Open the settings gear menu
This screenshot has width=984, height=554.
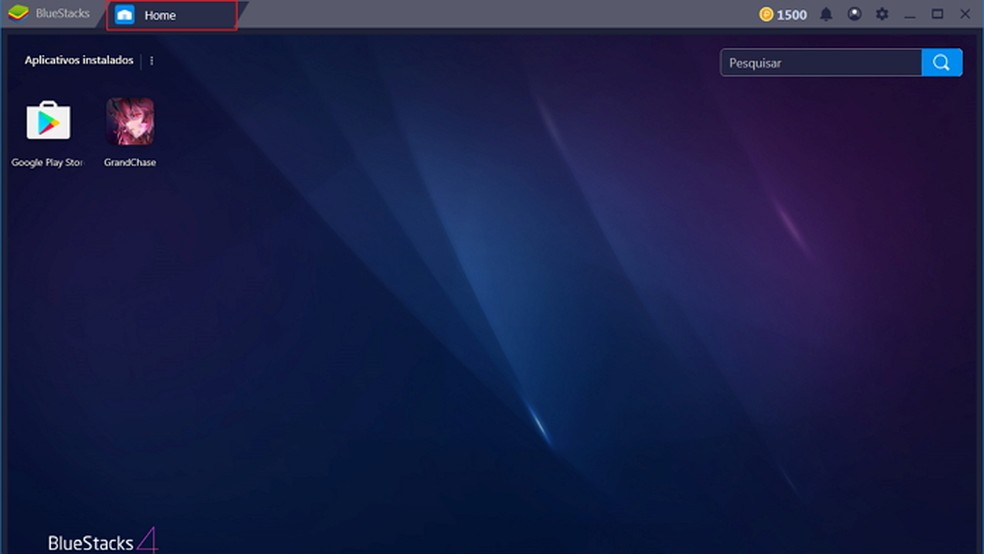tap(882, 14)
